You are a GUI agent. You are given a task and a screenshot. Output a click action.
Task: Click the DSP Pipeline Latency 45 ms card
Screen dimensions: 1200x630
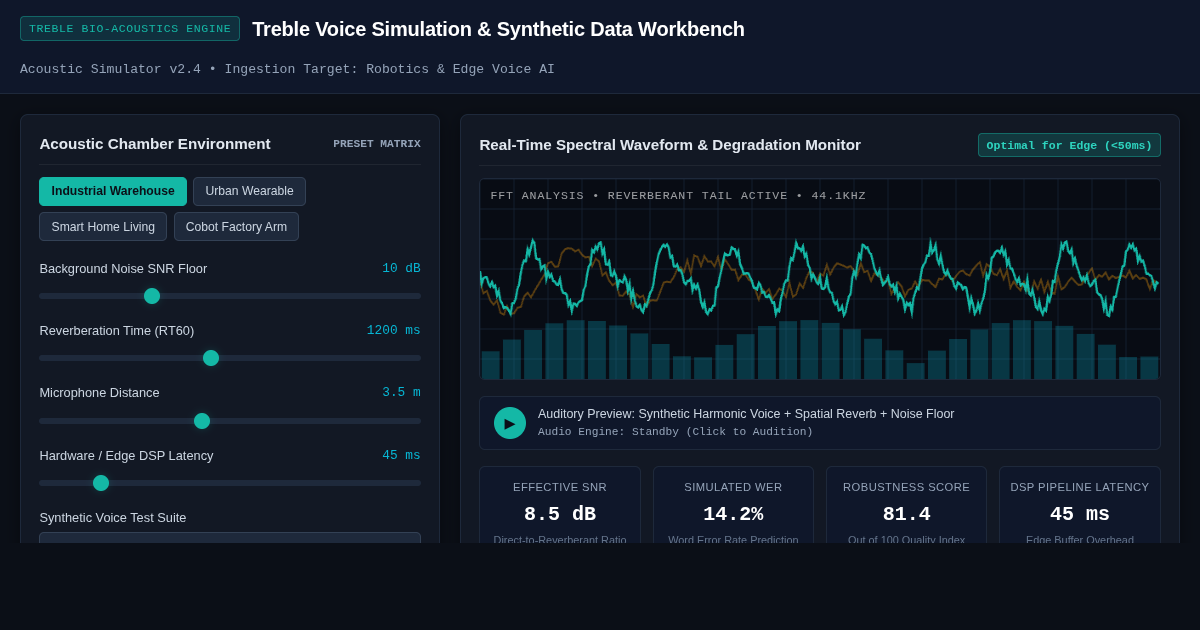pyautogui.click(x=1080, y=505)
